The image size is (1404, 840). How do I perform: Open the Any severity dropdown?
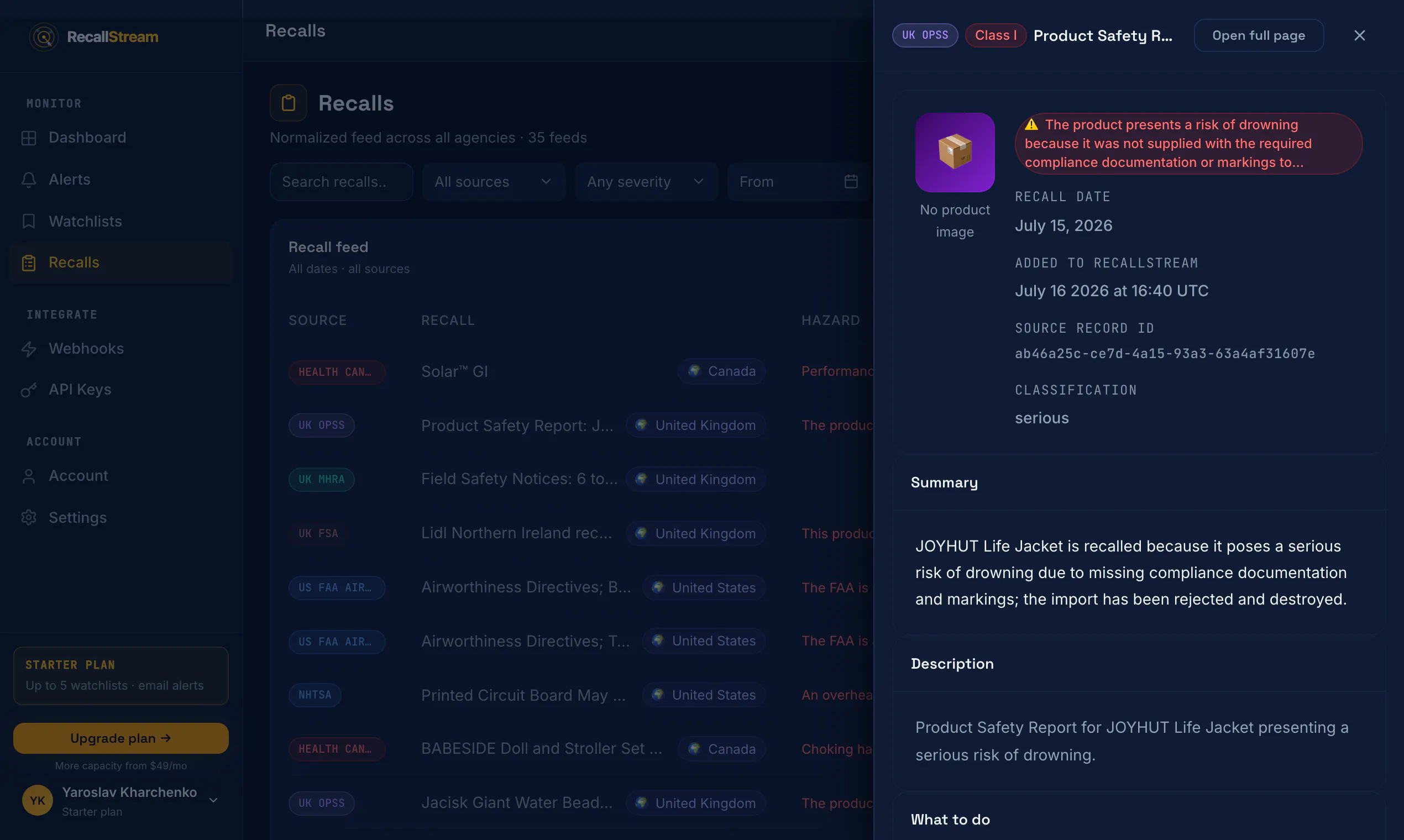[x=646, y=182]
